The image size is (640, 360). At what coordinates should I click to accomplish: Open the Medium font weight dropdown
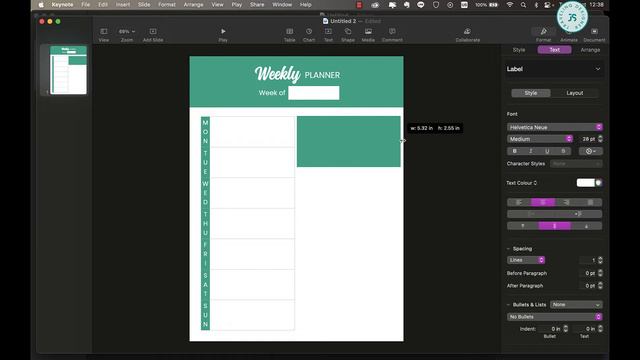(540, 139)
